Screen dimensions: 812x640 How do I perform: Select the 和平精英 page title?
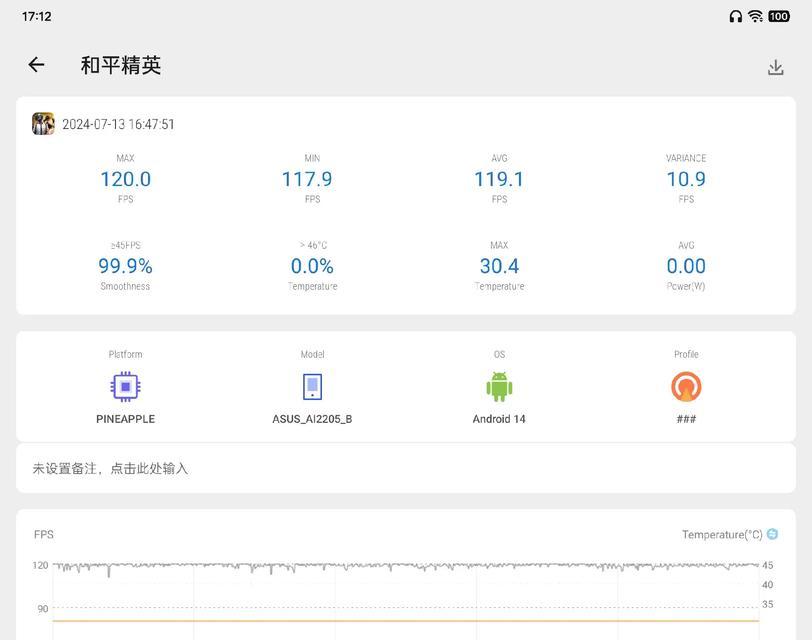click(121, 65)
